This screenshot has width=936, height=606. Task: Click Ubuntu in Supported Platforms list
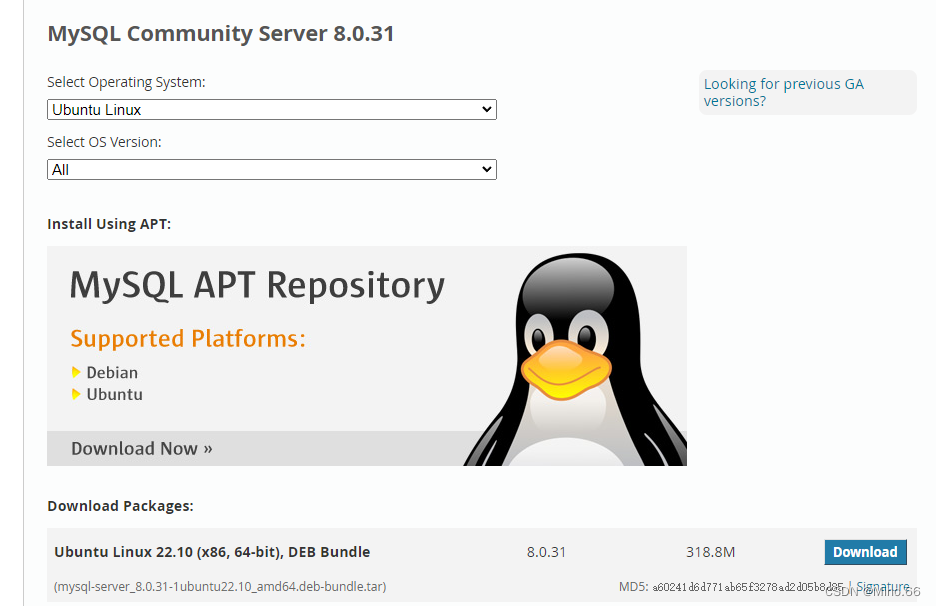[x=115, y=395]
